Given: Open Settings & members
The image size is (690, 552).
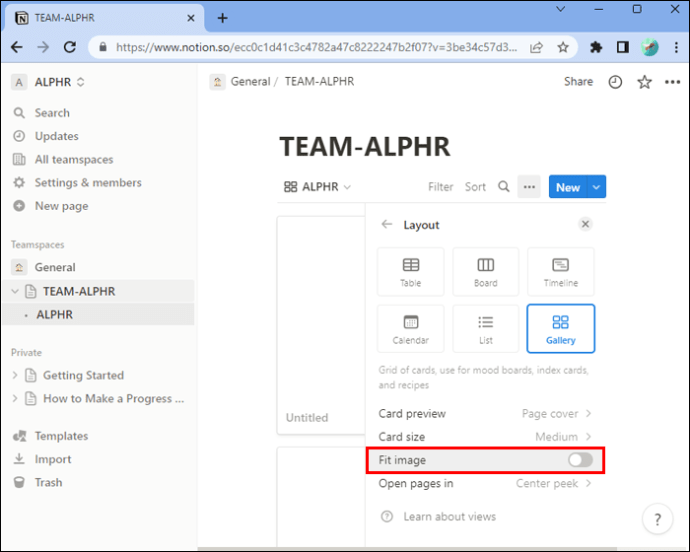Looking at the screenshot, I should 88,183.
